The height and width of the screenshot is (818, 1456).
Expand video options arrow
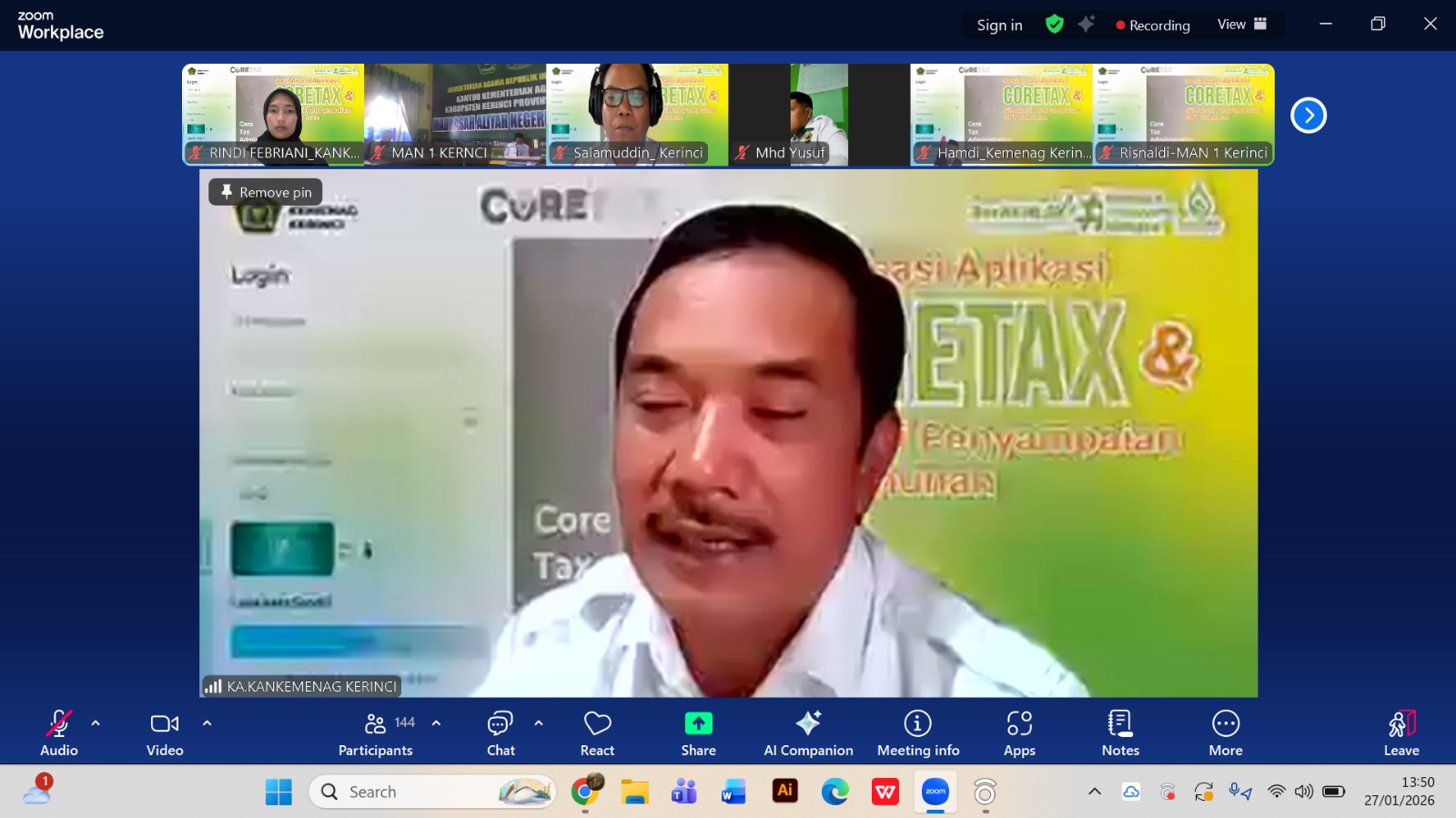207,723
